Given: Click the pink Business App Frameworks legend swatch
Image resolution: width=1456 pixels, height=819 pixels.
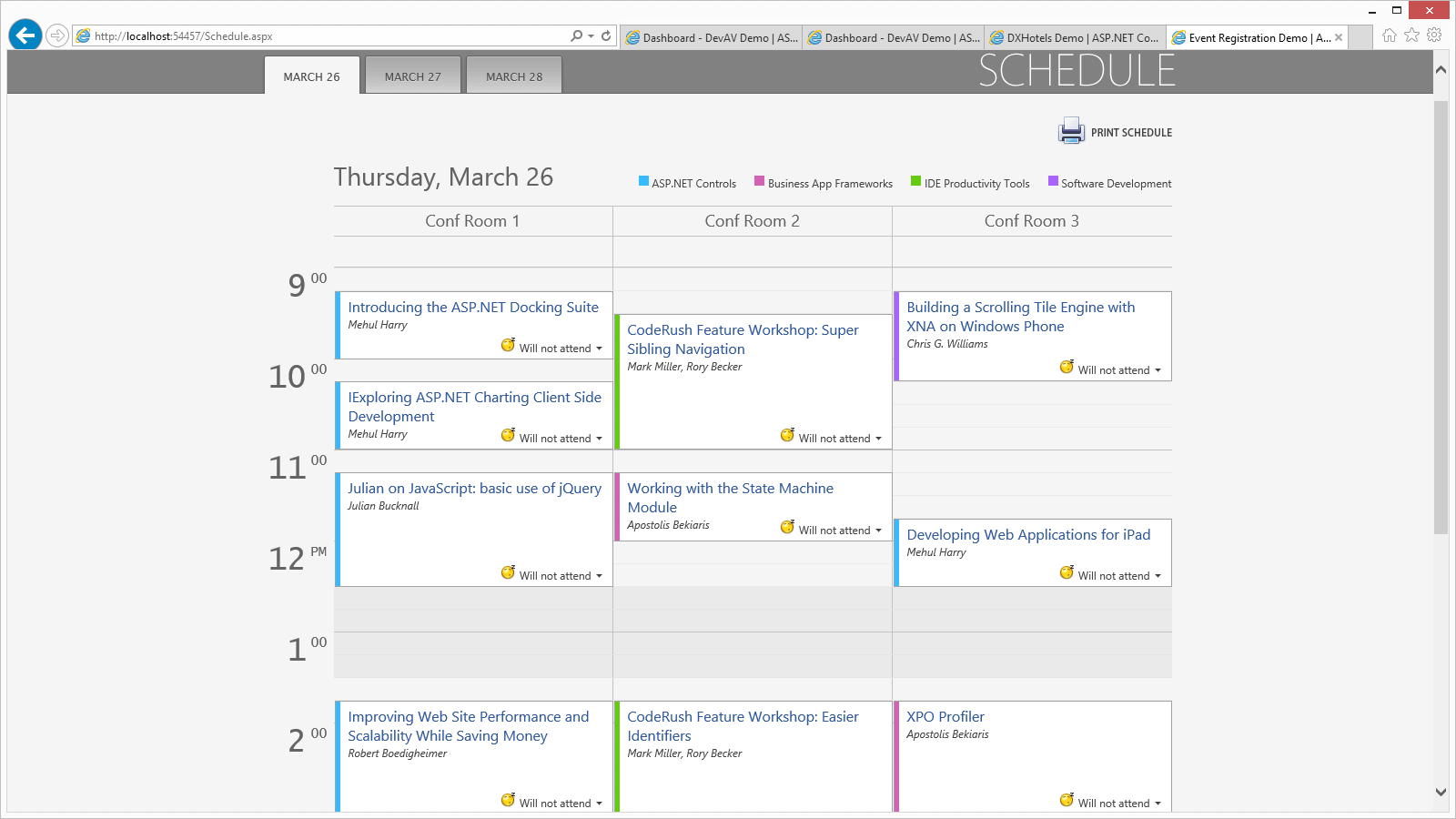Looking at the screenshot, I should 759,181.
